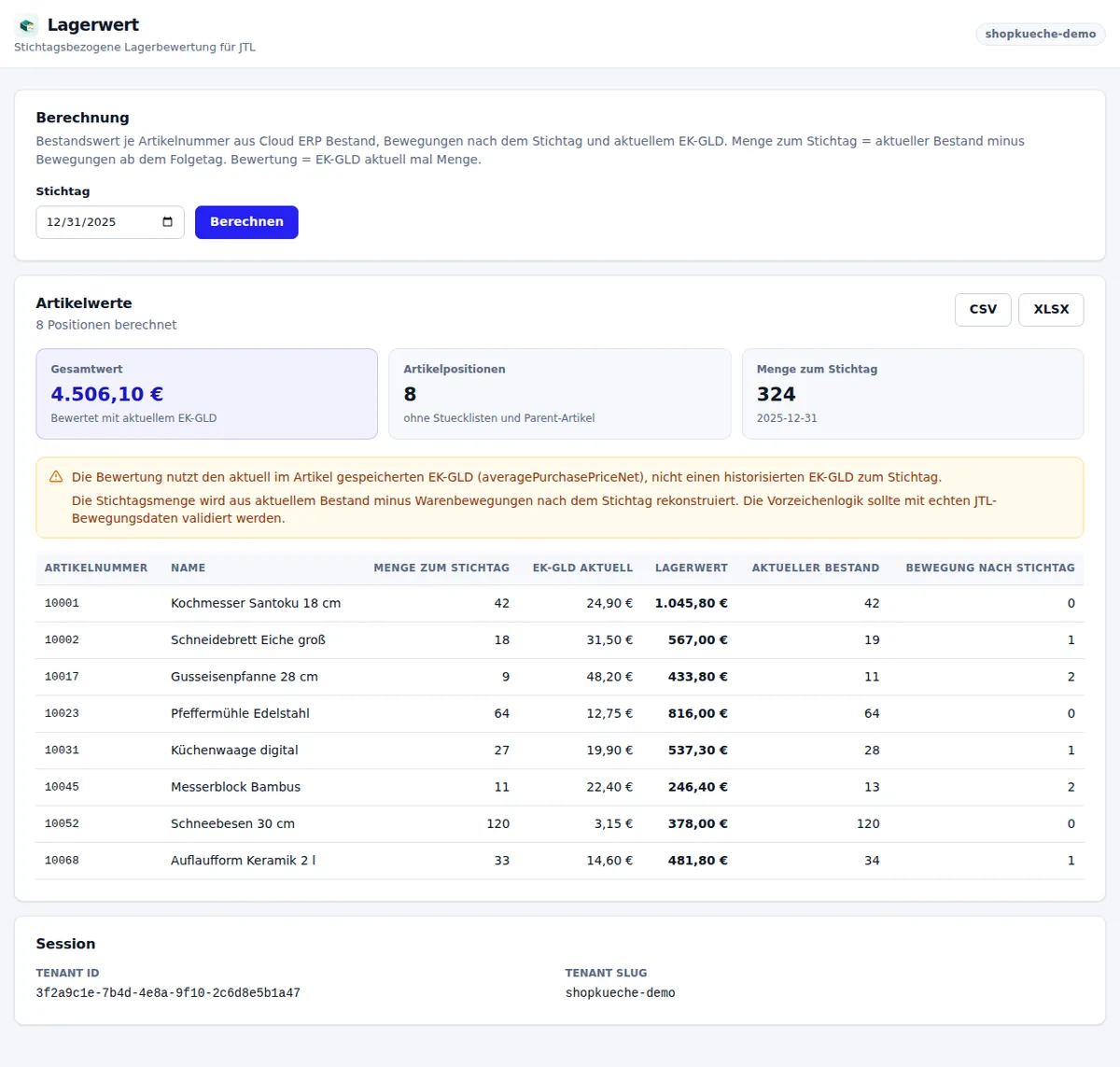Click current stock 120 for Schneebesen
The width and height of the screenshot is (1120, 1067).
click(x=868, y=823)
